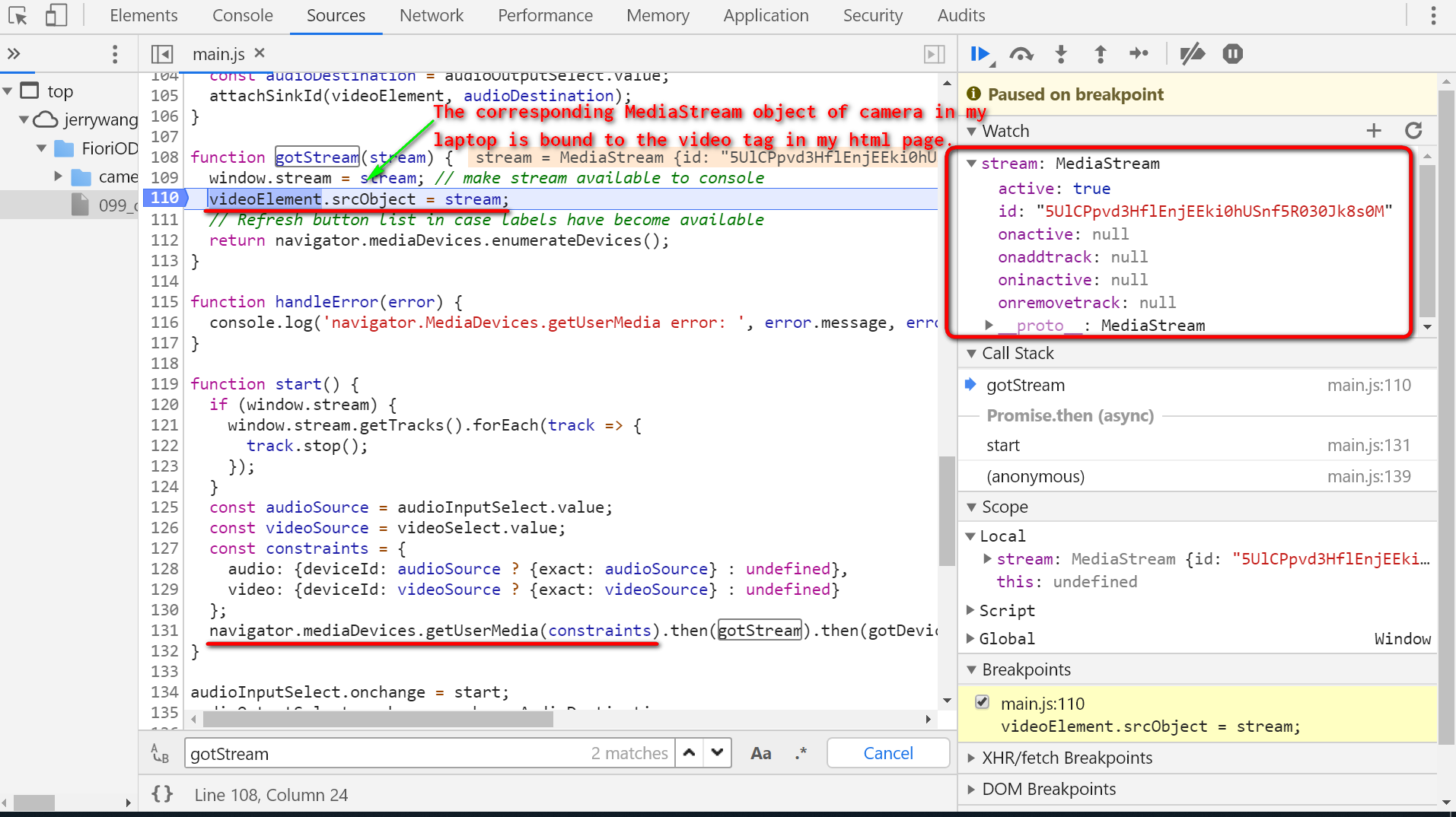This screenshot has width=1456, height=817.
Task: Open the Console tab
Action: [x=242, y=15]
